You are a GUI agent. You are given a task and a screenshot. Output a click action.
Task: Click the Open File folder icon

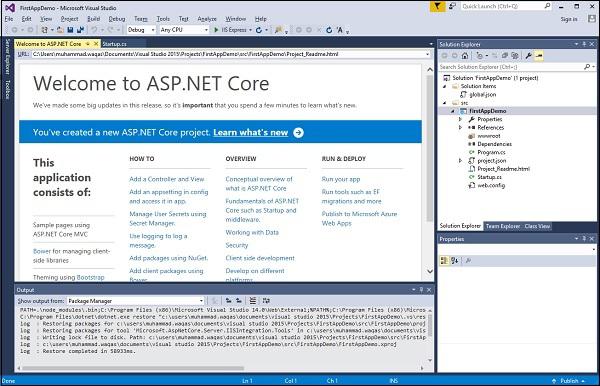tap(60, 30)
